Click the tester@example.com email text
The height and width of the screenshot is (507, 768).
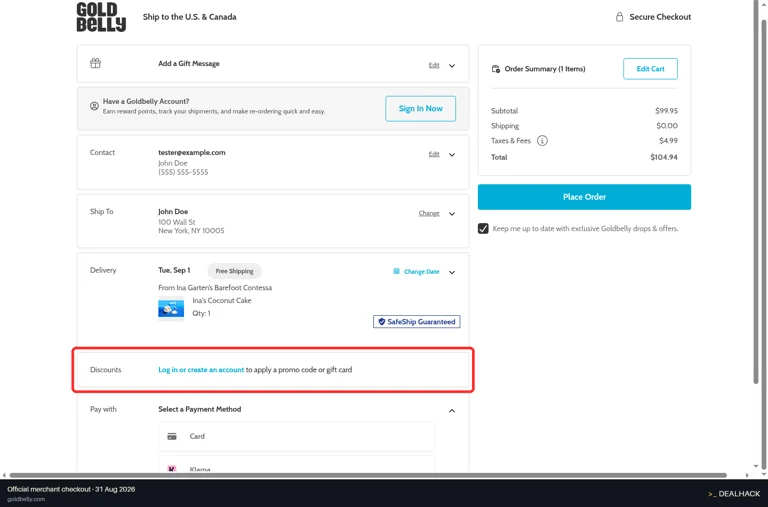coord(192,152)
